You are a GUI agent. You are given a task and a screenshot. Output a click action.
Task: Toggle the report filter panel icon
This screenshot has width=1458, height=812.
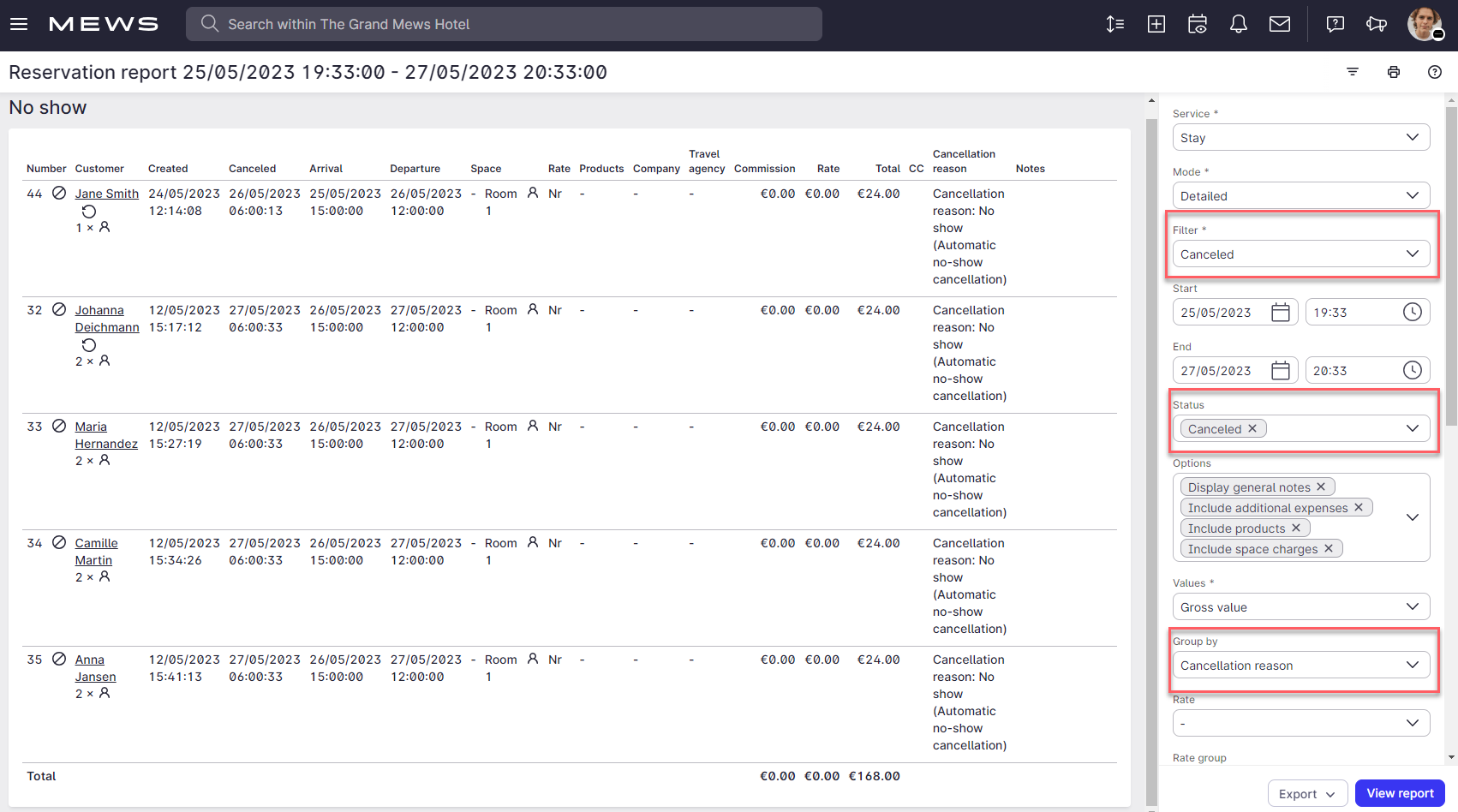(1353, 72)
